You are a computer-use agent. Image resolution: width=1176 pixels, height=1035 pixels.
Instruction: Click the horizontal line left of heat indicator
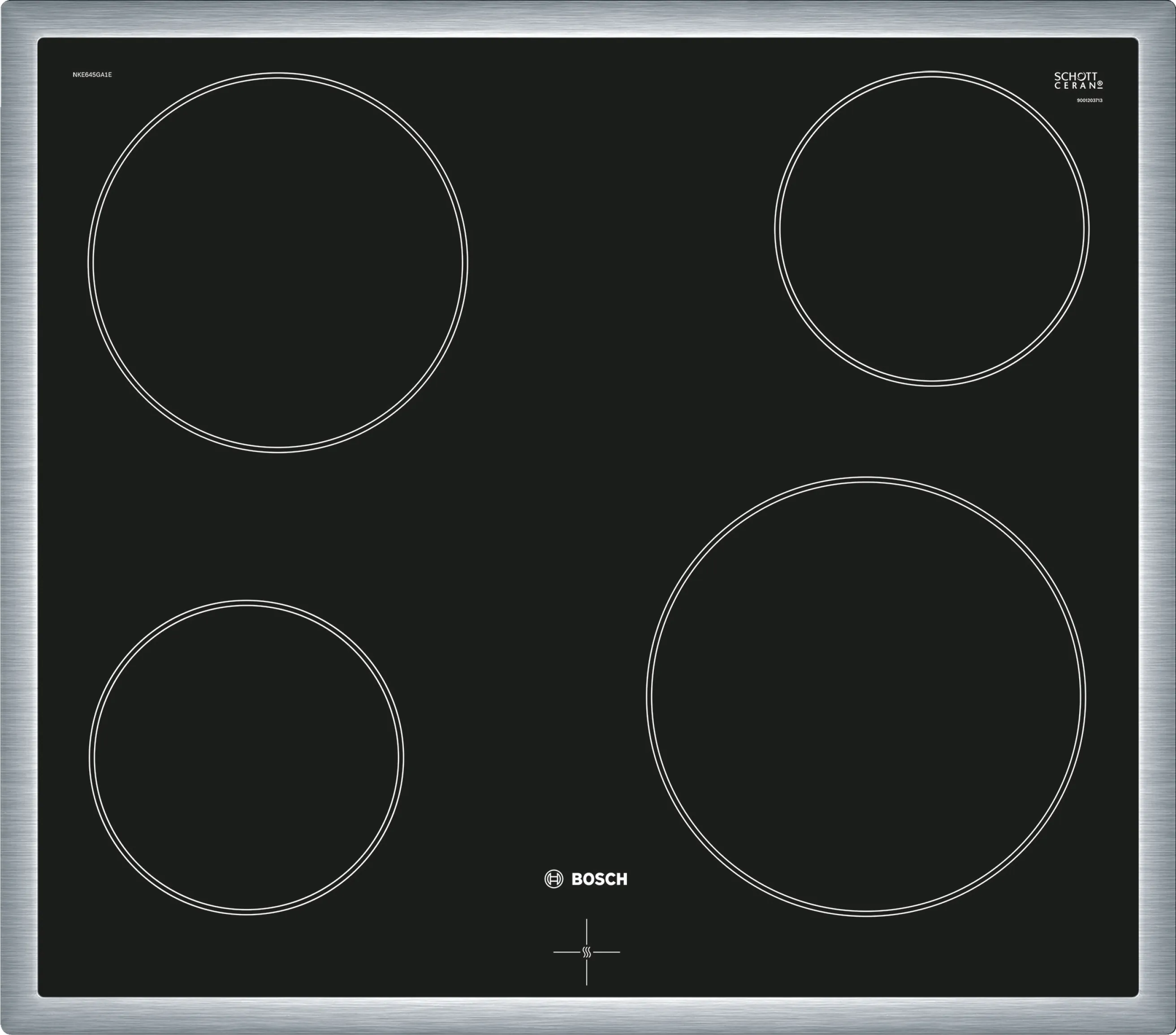click(567, 952)
